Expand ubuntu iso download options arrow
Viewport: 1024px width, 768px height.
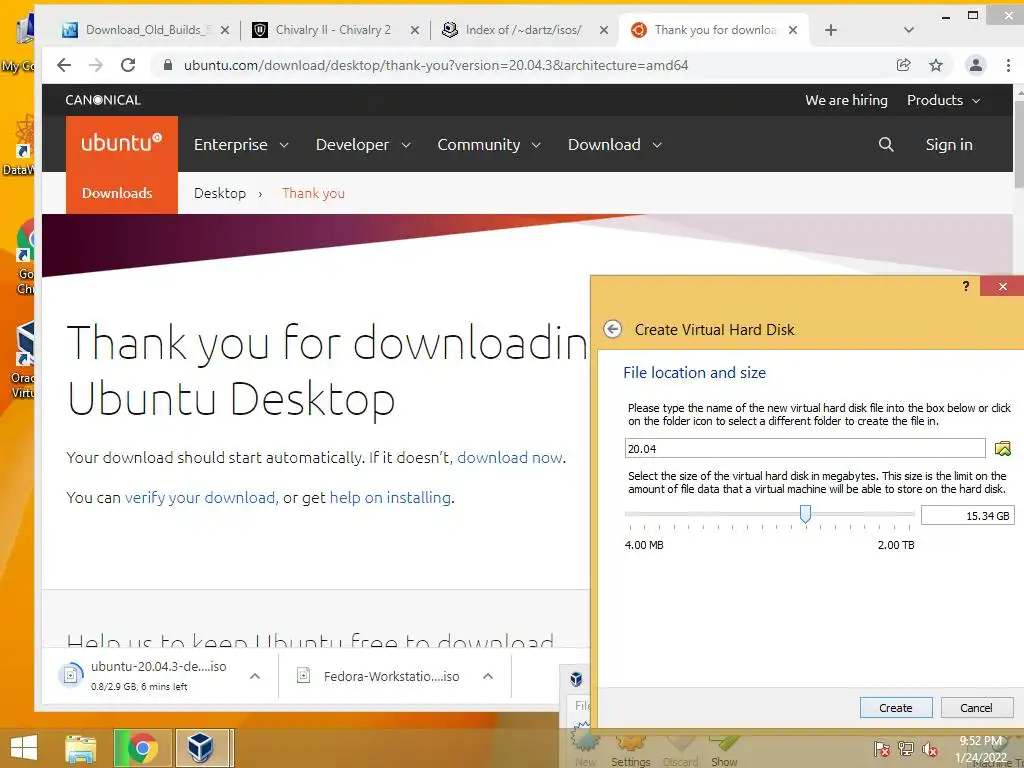pos(255,676)
